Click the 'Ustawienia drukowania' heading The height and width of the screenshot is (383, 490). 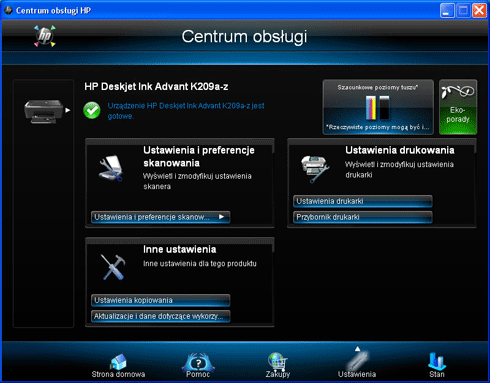coord(400,150)
